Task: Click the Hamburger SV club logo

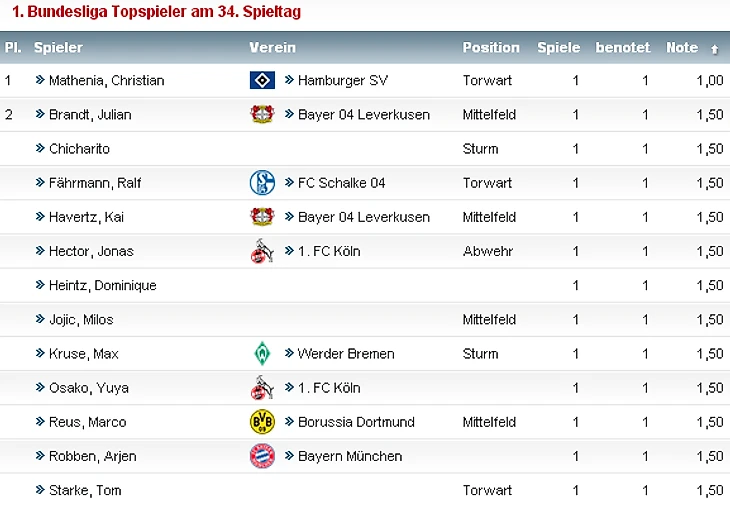Action: (x=261, y=80)
